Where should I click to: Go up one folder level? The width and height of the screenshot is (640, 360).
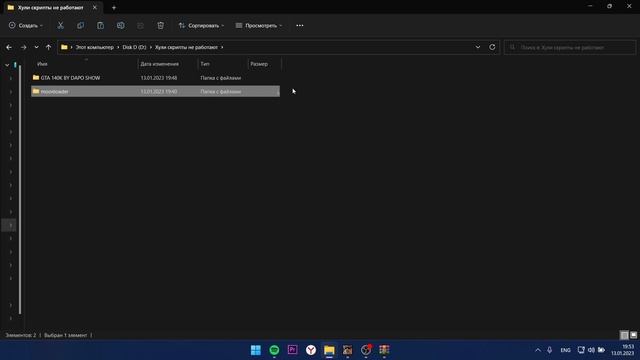pos(48,47)
